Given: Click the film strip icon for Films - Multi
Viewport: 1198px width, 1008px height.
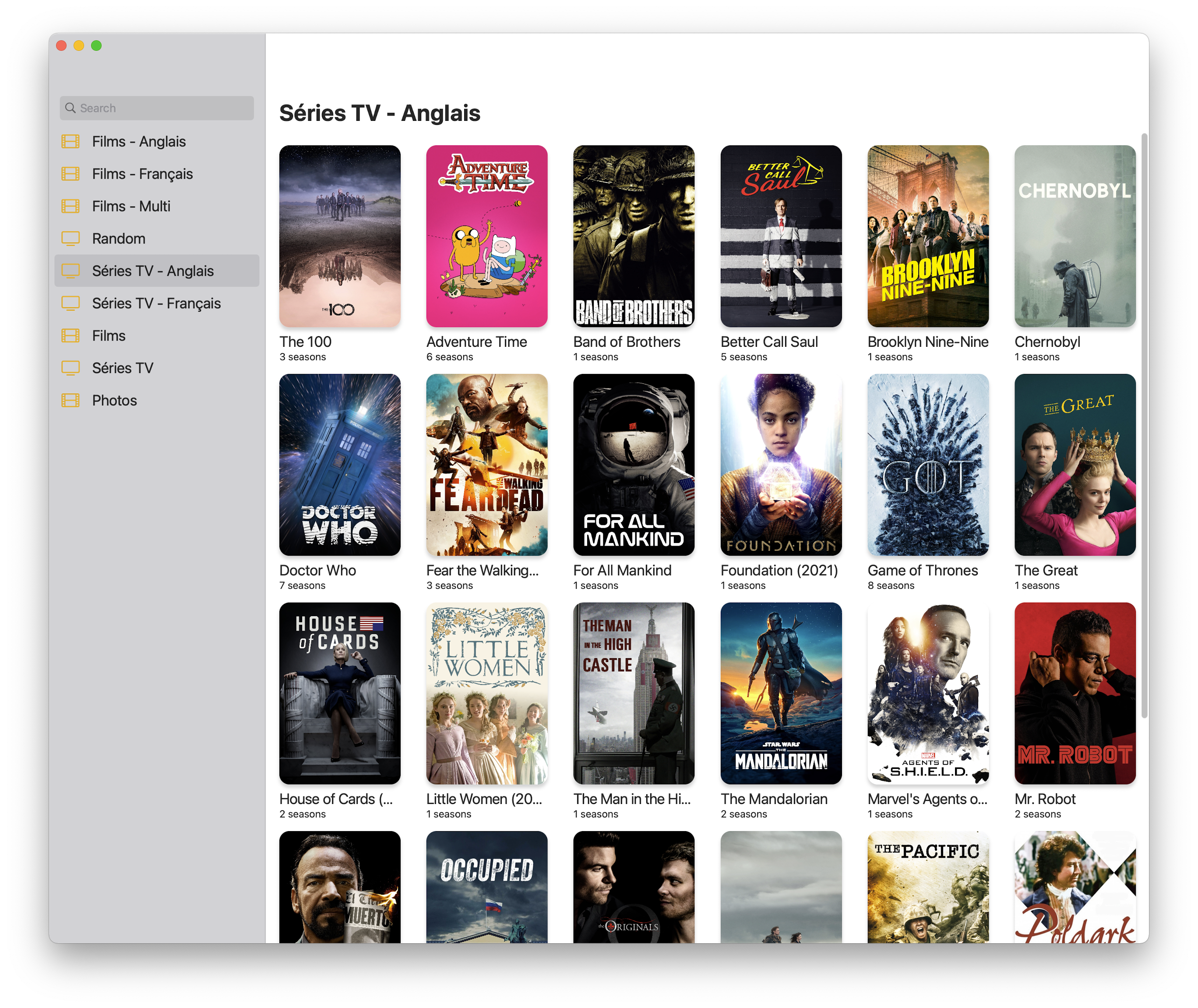Looking at the screenshot, I should coord(70,206).
